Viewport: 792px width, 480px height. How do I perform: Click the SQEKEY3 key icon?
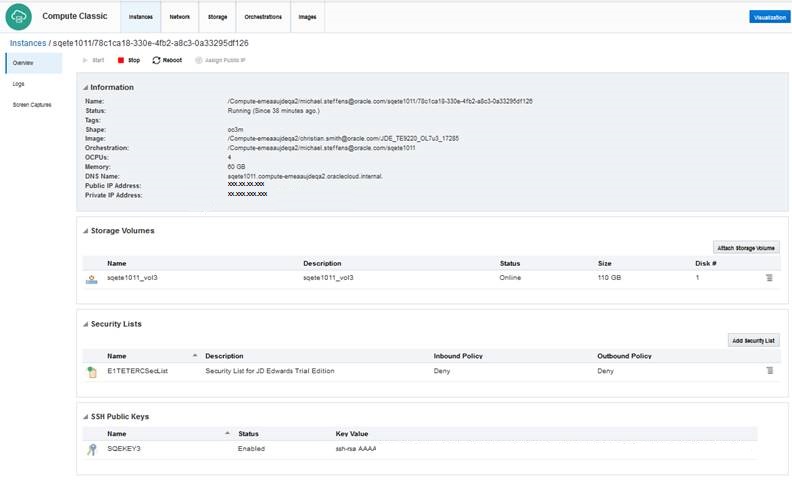click(91, 449)
